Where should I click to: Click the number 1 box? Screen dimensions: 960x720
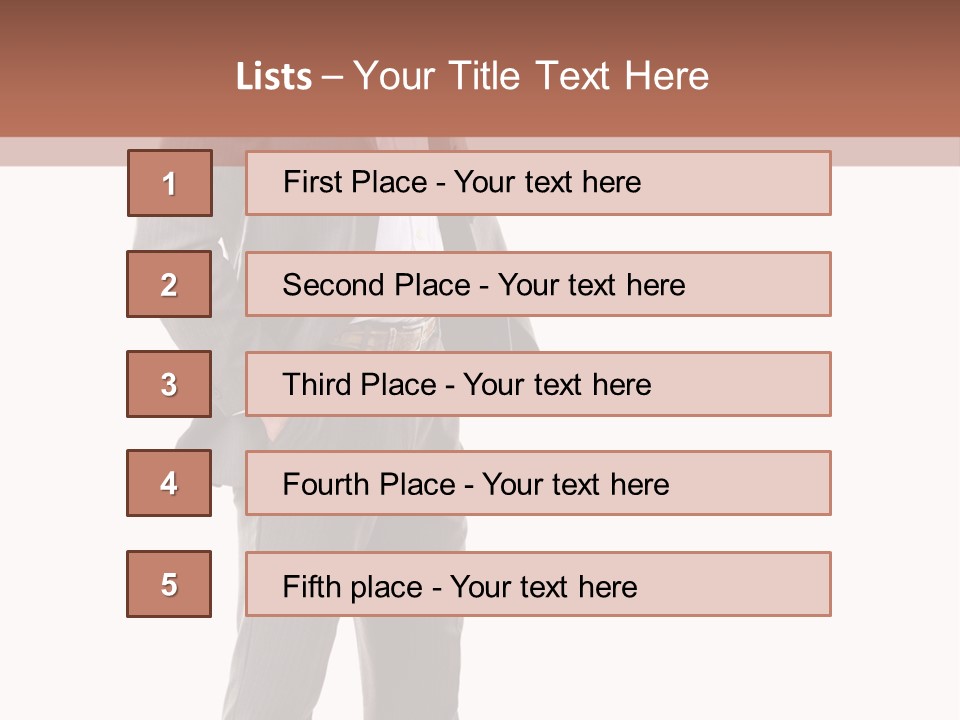click(x=170, y=183)
